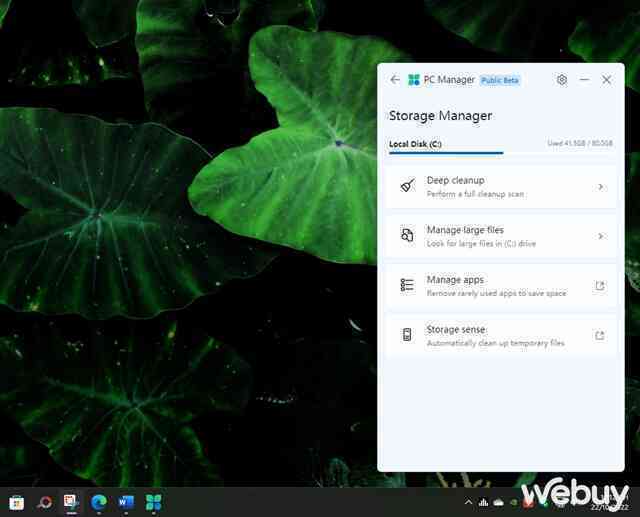
Task: Click 'Remove rarely used apps to save space' text
Action: [x=496, y=293]
